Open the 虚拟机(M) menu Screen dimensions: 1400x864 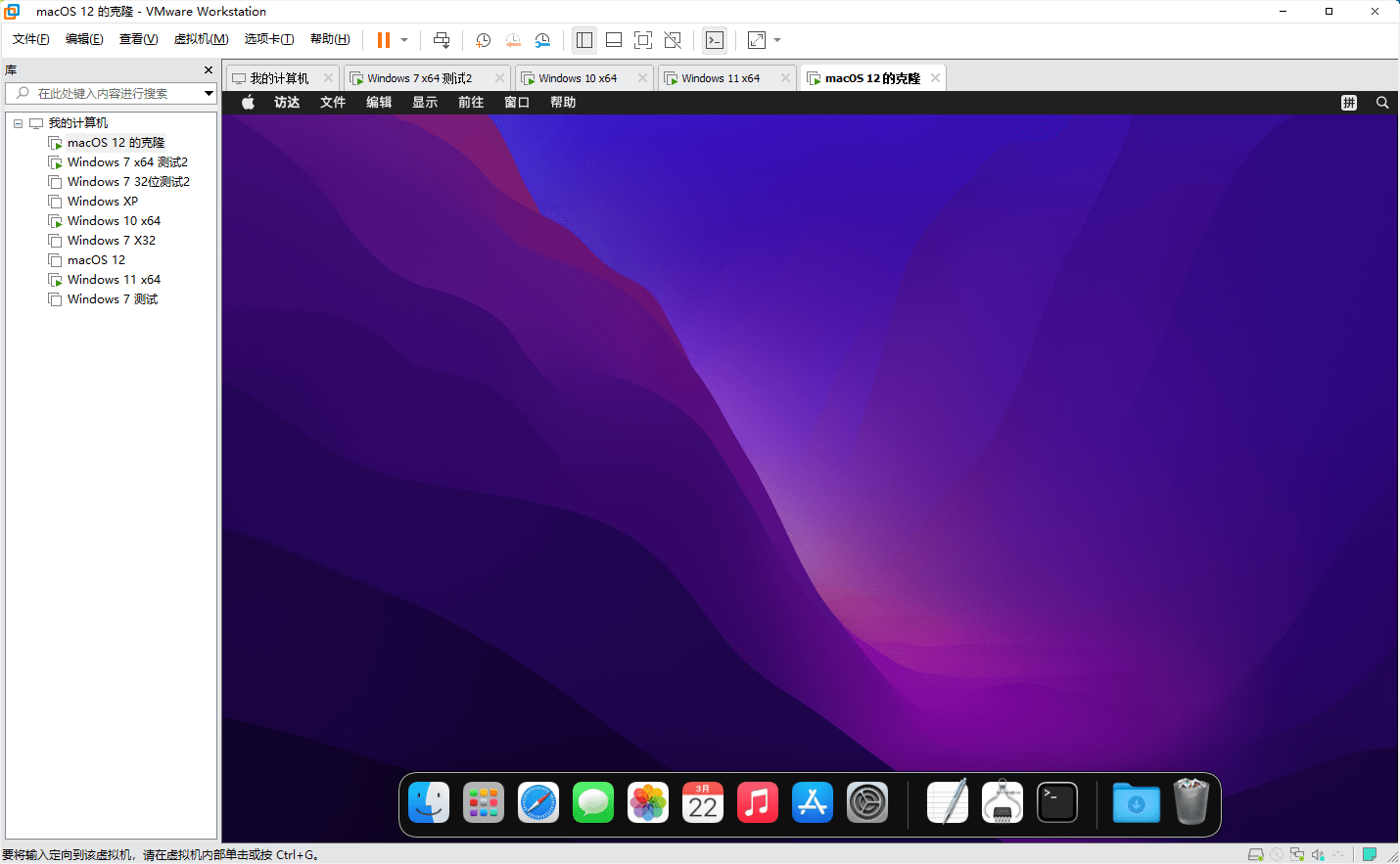coord(201,39)
